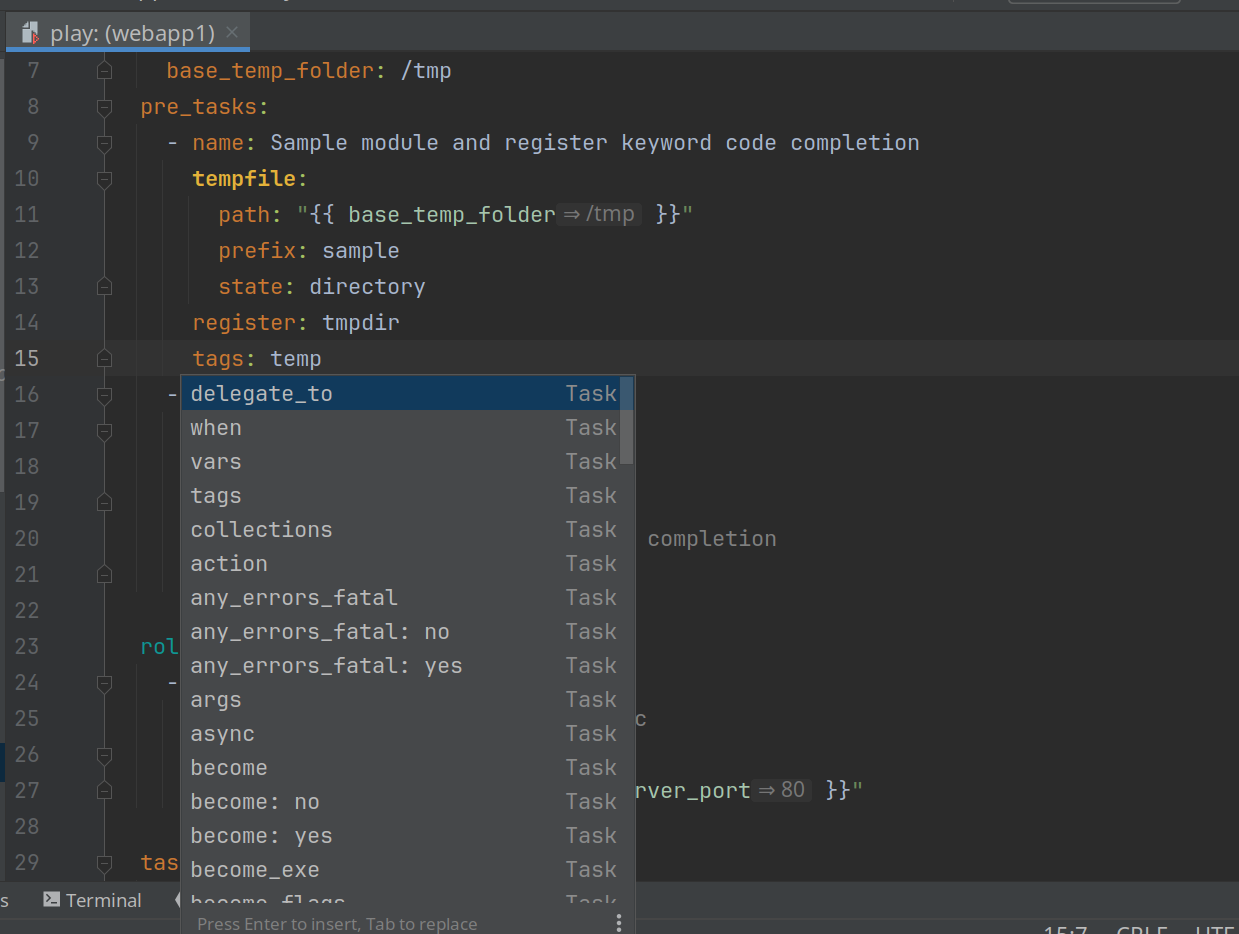Select the 'tags' completion entry
The height and width of the screenshot is (934, 1239).
[x=401, y=496]
